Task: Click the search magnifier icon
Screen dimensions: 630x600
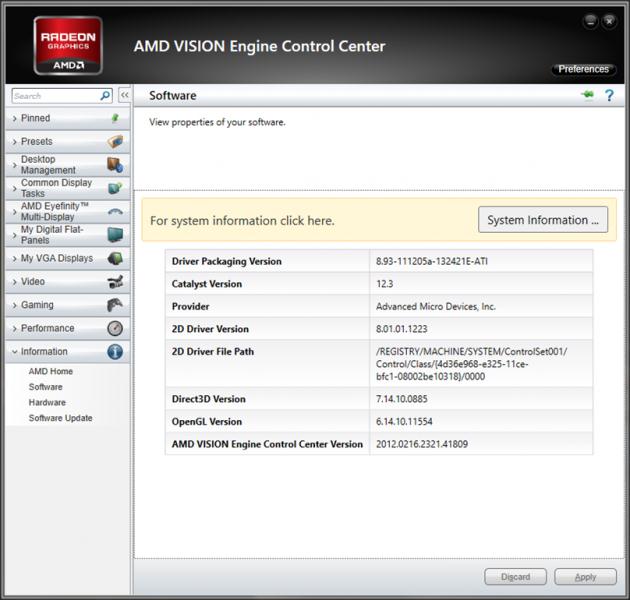Action: 105,96
